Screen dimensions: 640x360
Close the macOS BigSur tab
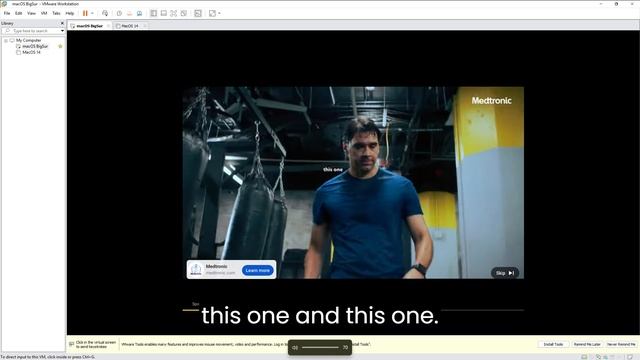(x=108, y=26)
